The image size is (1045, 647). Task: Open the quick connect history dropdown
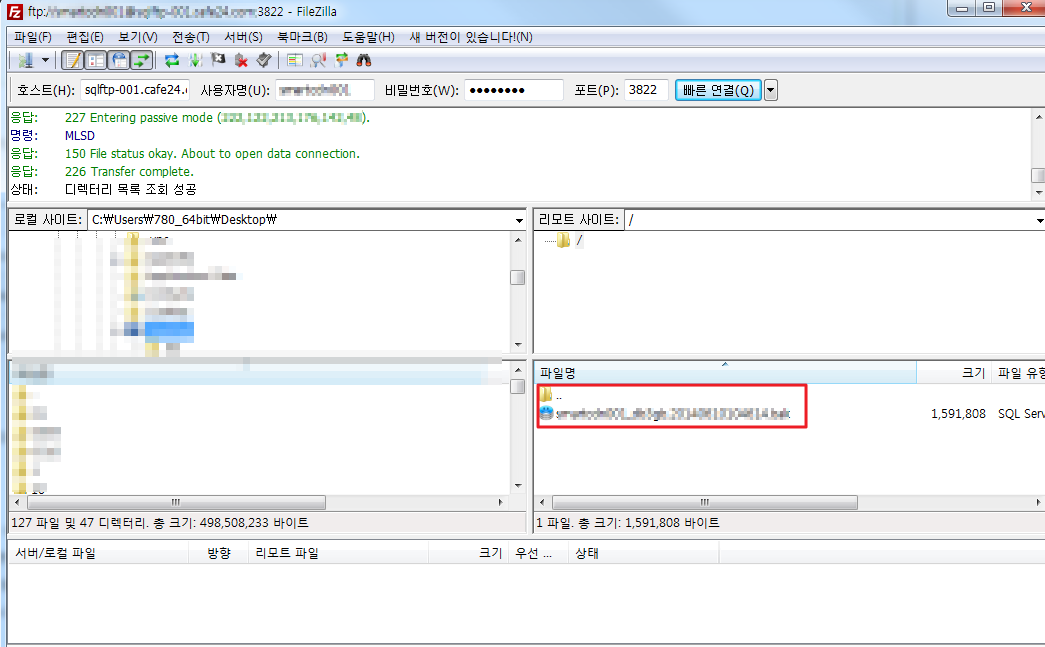(770, 90)
